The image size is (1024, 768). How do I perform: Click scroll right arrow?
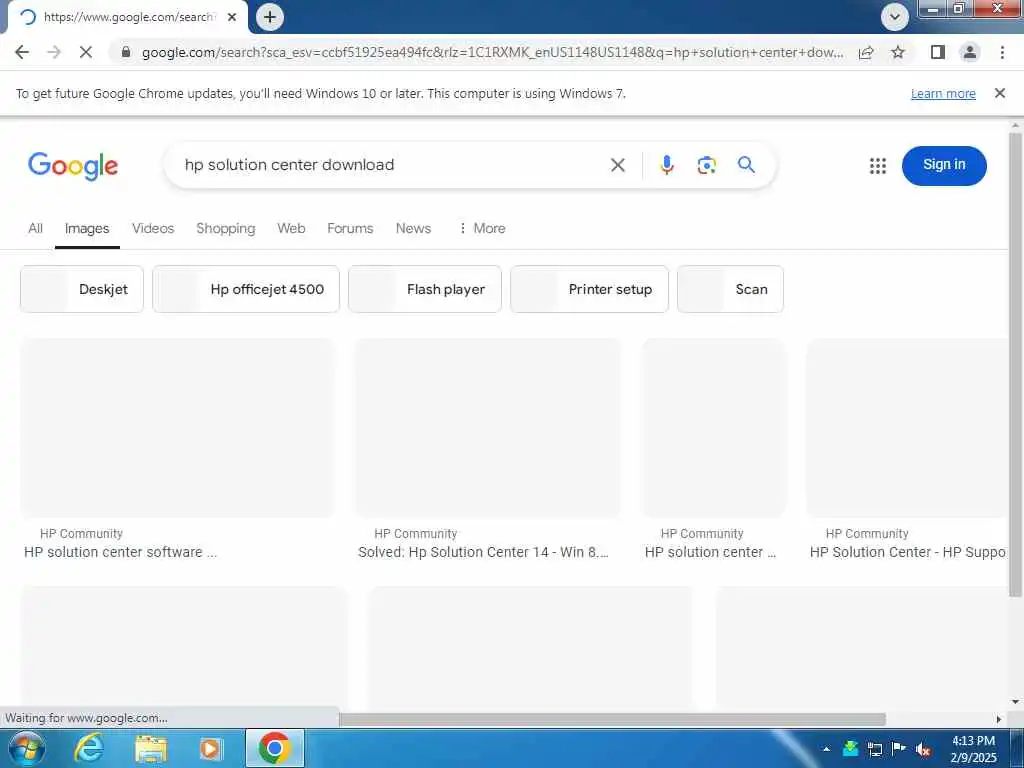tap(999, 719)
